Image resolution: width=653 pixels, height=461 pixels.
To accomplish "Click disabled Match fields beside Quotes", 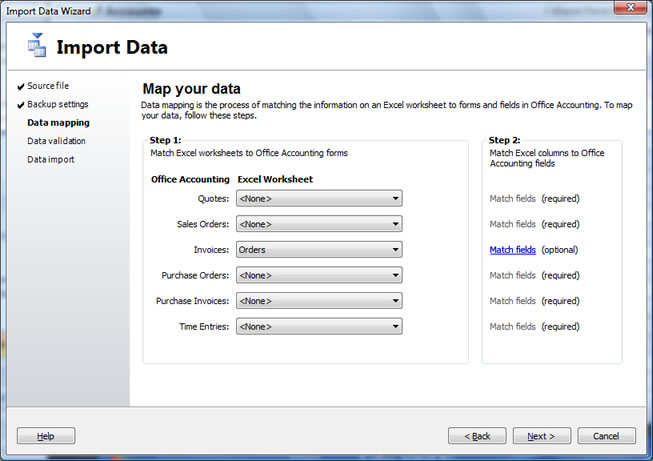I will click(x=513, y=199).
